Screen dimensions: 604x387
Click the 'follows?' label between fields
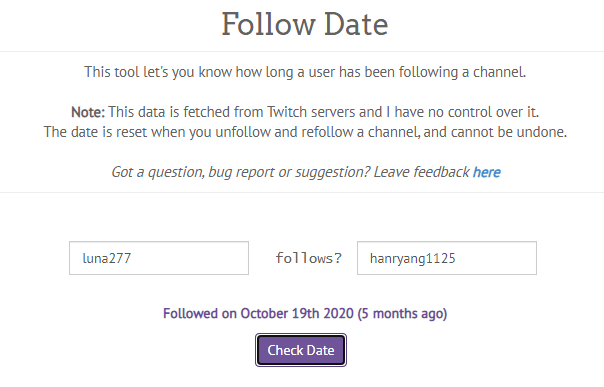tap(309, 258)
